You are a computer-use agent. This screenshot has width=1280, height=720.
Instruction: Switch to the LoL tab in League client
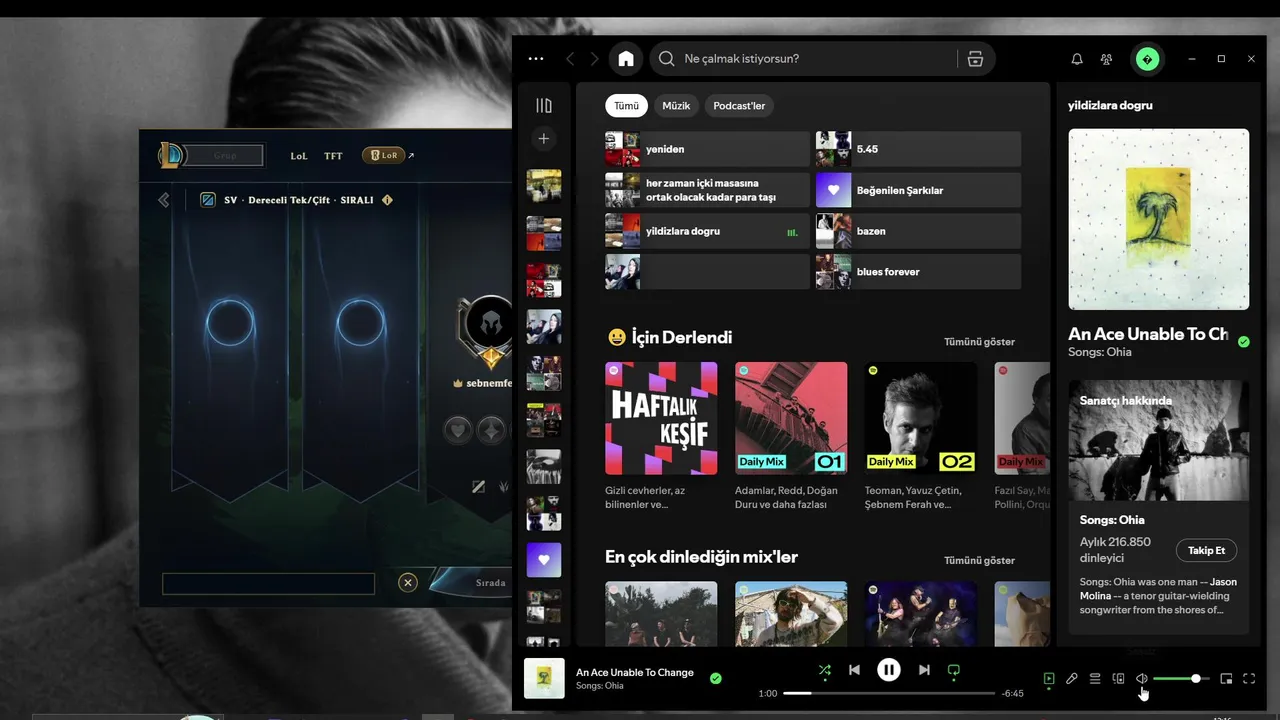point(299,156)
